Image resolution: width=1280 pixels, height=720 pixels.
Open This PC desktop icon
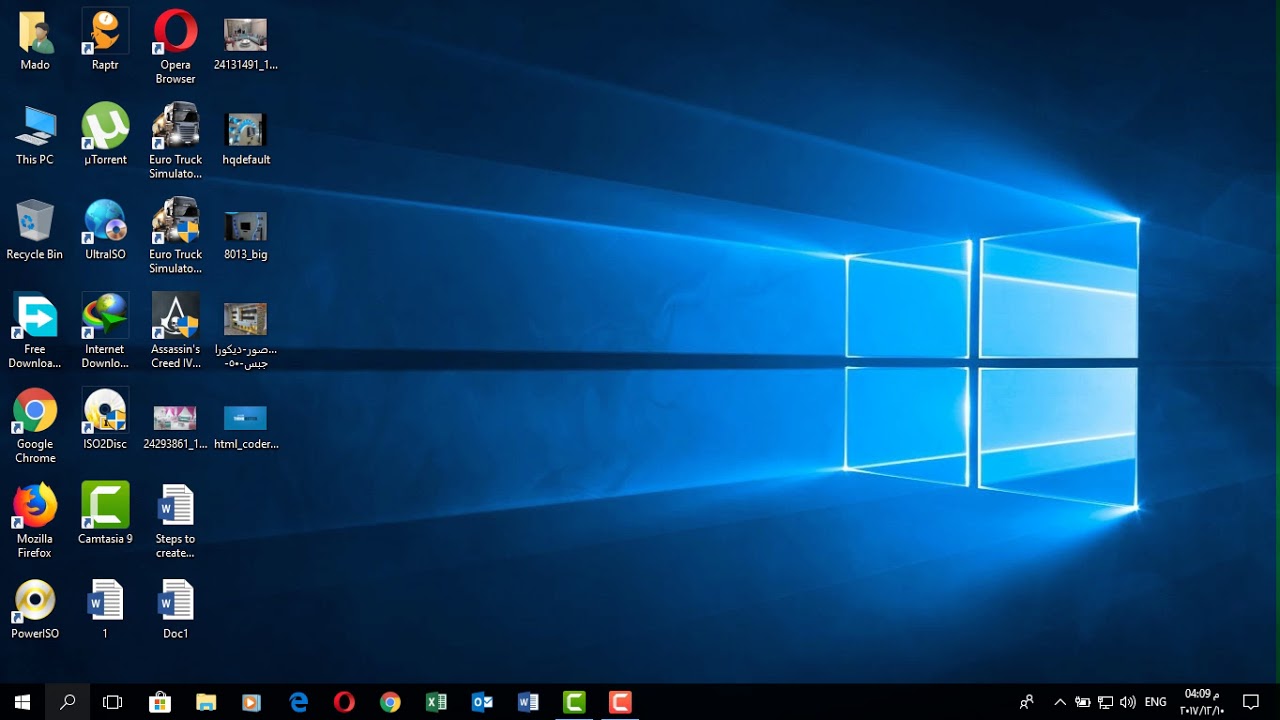point(35,128)
